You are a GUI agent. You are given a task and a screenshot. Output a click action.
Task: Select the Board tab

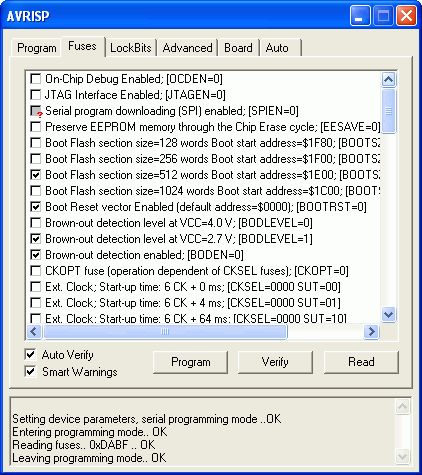(238, 48)
